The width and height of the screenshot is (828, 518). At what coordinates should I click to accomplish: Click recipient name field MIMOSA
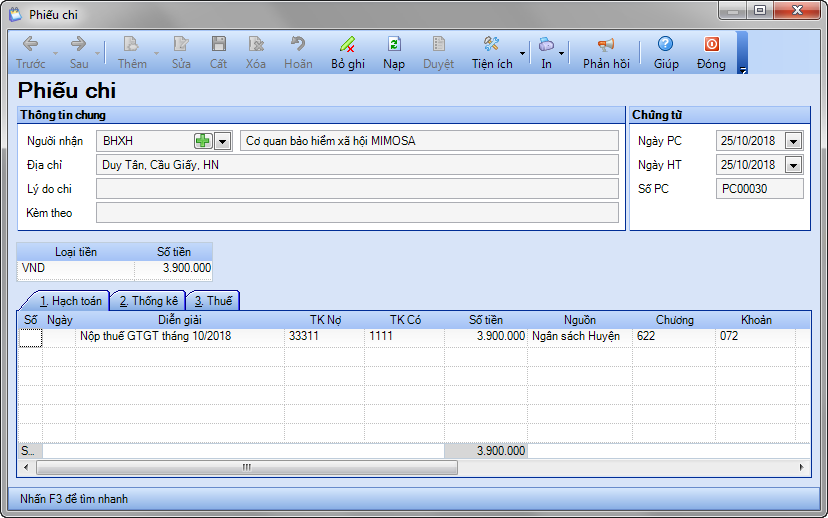click(x=429, y=141)
